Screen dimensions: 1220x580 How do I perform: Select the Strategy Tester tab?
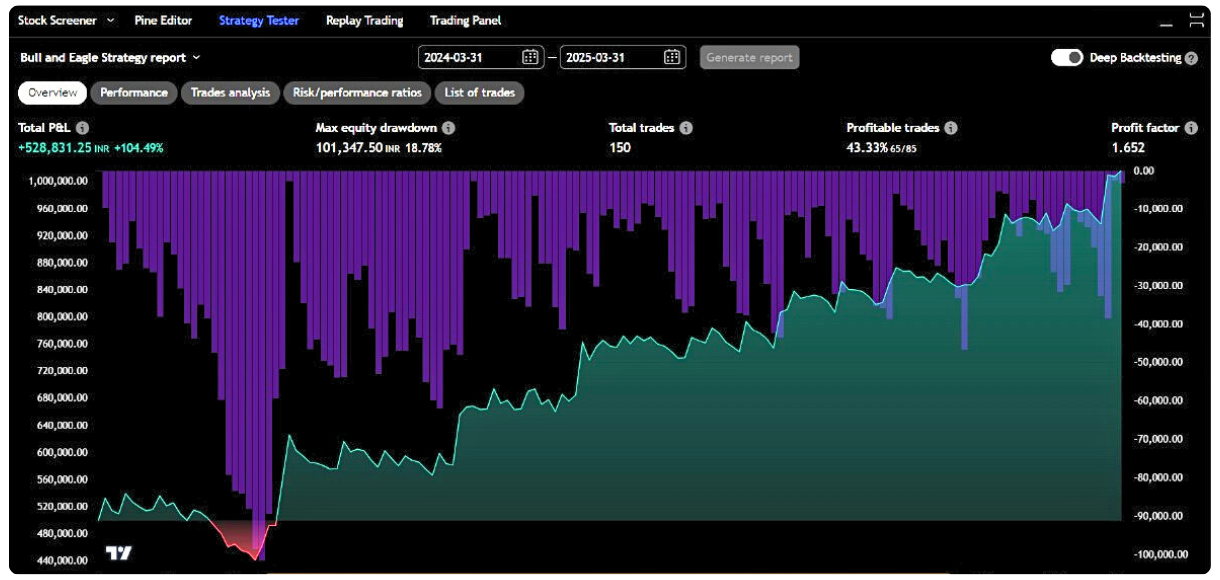click(x=259, y=20)
